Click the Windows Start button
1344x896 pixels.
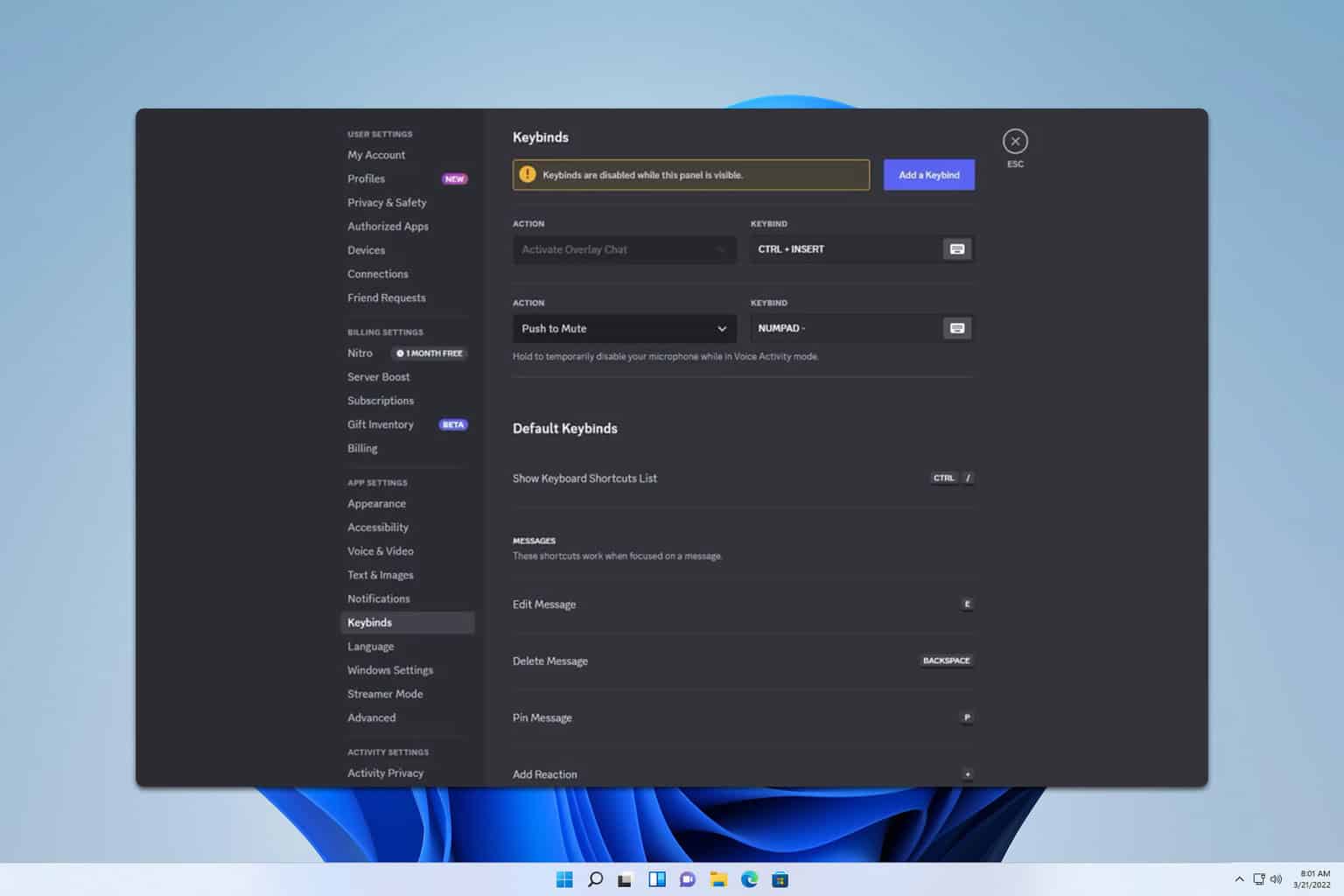pos(564,879)
